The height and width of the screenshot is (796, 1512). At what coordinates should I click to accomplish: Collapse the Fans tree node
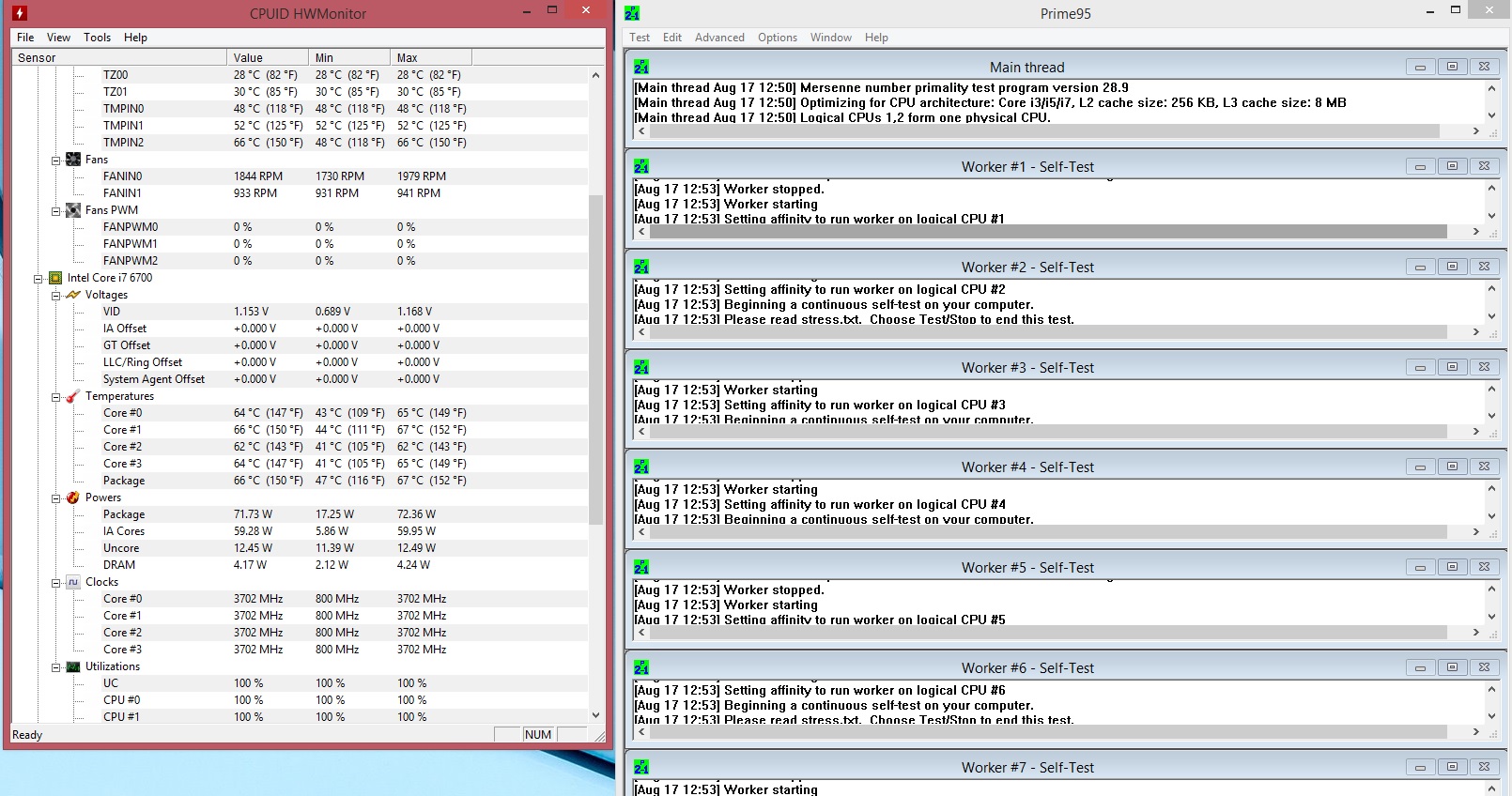[x=55, y=160]
